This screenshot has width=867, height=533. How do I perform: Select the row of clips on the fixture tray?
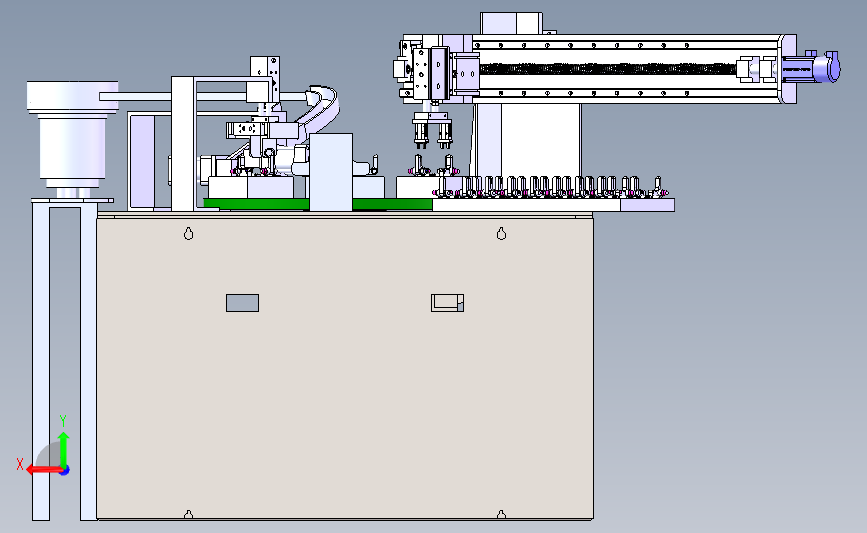tap(551, 187)
